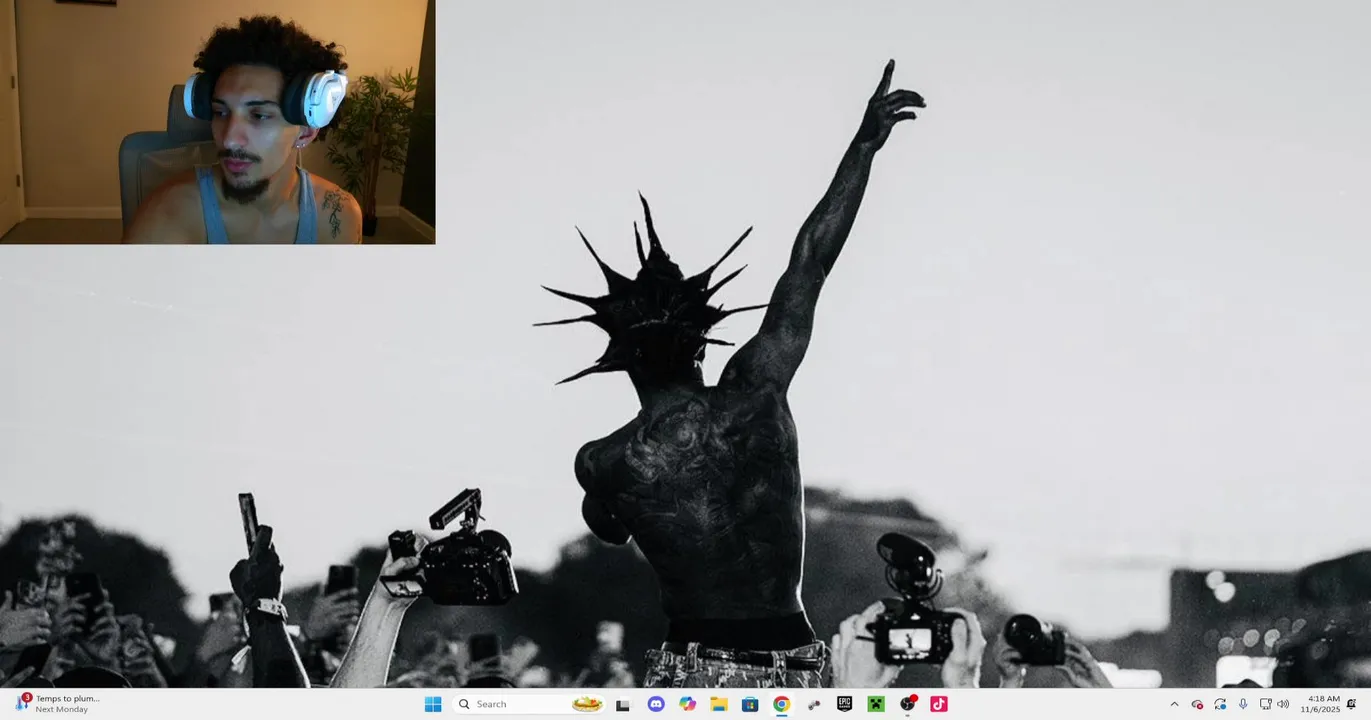Switch to OBS Studio in the taskbar

click(908, 704)
